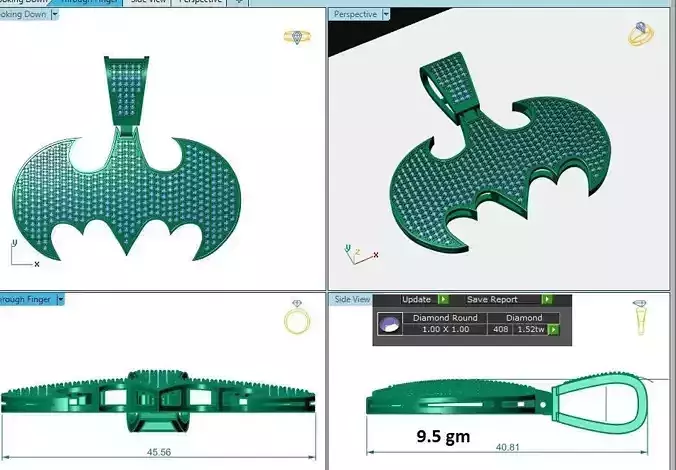This screenshot has width=676, height=470.
Task: Click the XYZ axis gizmo in Perspective
Action: (361, 254)
